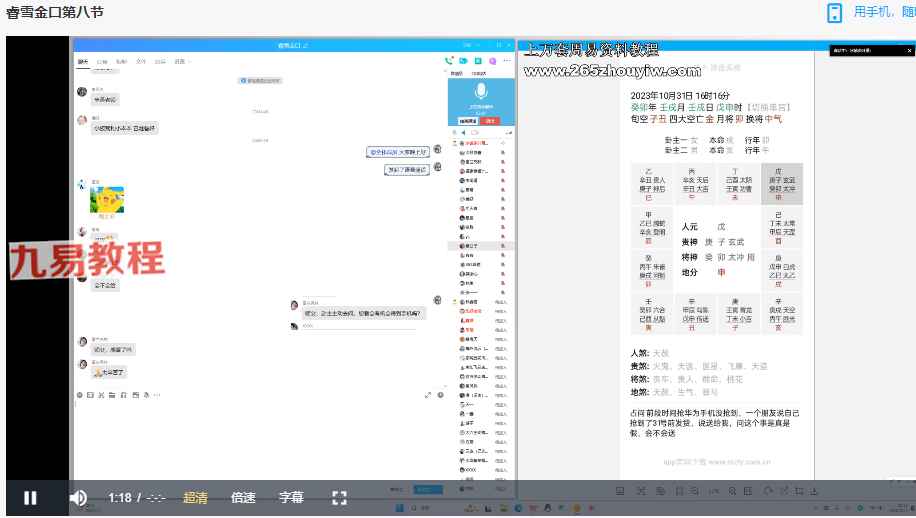
Task: Open the more options ellipsis in chat header
Action: (506, 61)
